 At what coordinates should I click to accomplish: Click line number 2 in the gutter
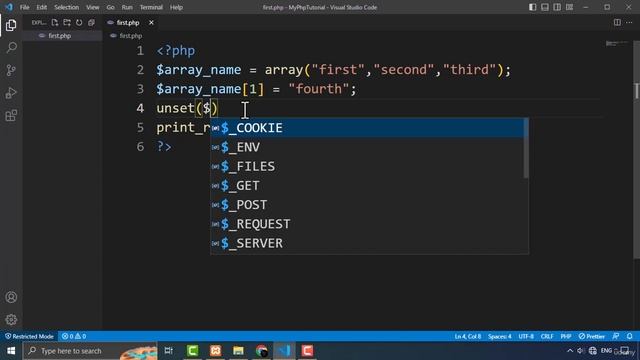pos(140,70)
